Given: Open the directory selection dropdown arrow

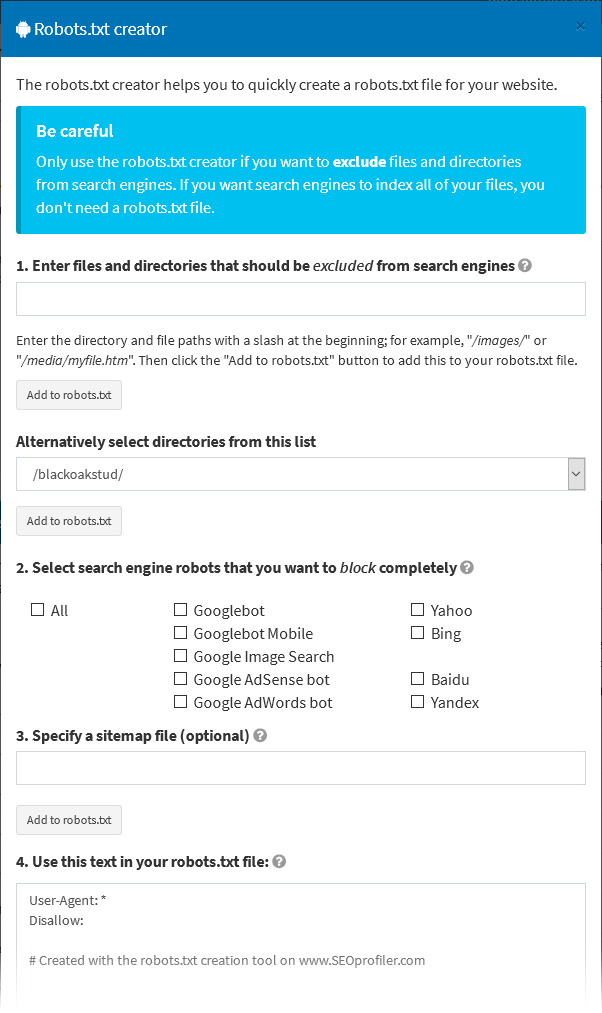Looking at the screenshot, I should click(x=577, y=473).
